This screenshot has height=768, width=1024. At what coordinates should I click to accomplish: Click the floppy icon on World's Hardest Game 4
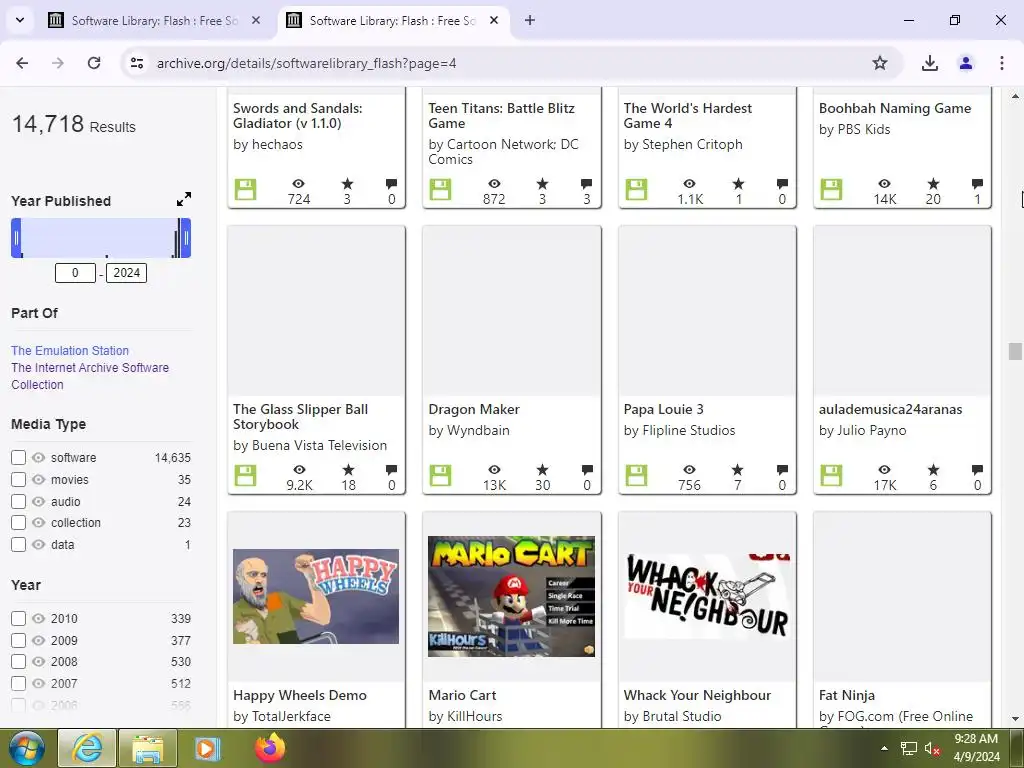636,189
